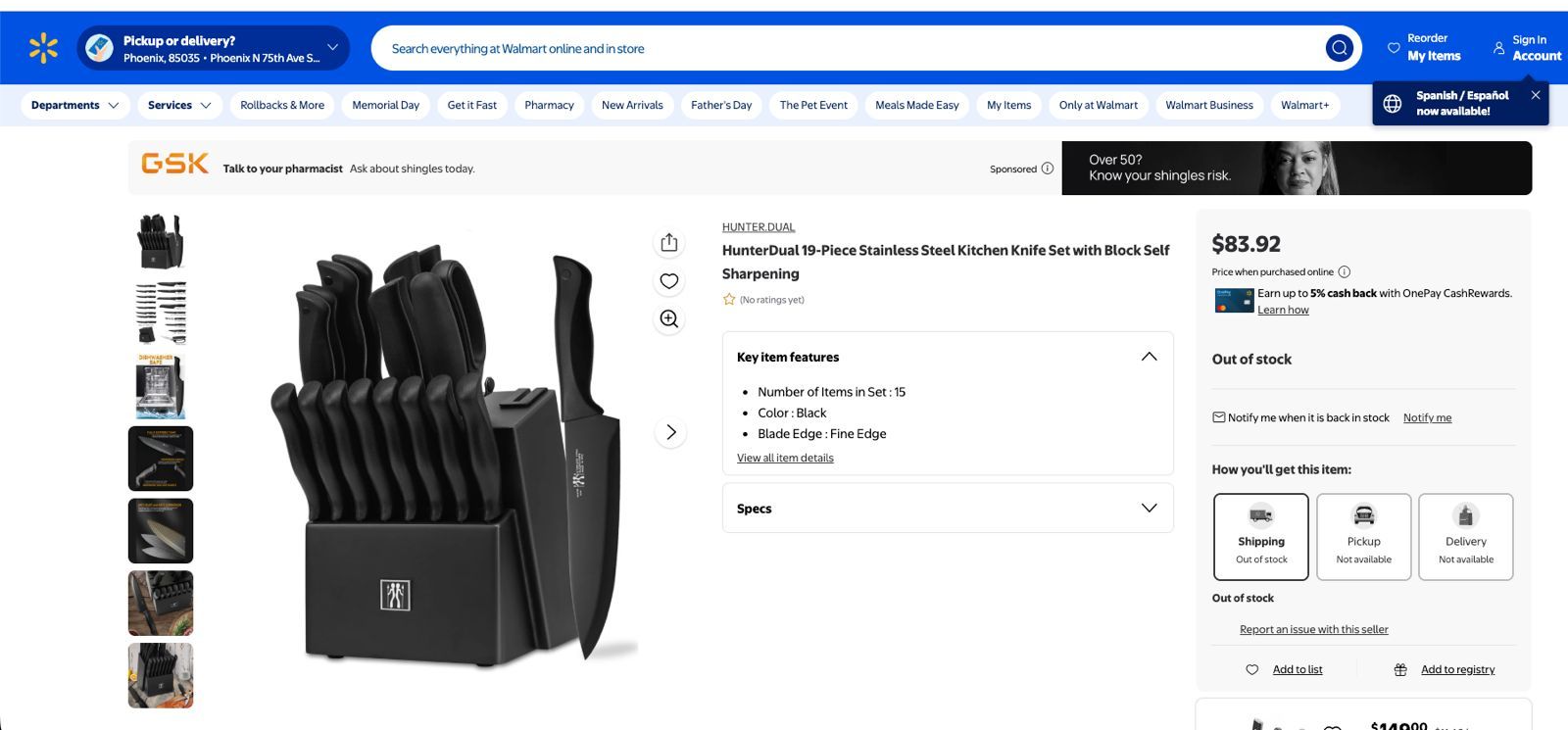Select the Shipping fulfillment option
Screen dimensions: 1568x730
[1261, 537]
